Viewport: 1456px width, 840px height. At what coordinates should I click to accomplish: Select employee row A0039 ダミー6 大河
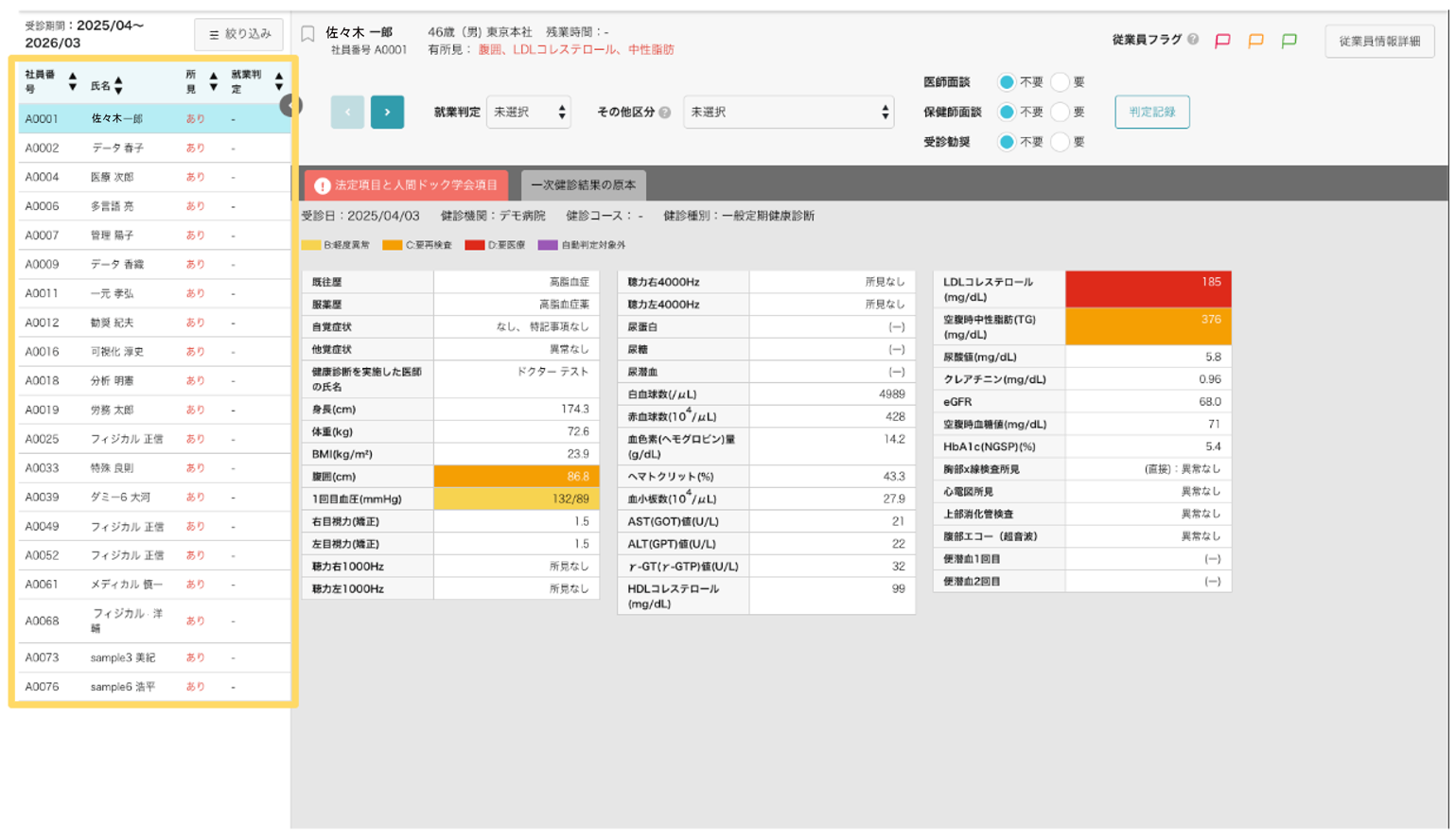point(154,498)
